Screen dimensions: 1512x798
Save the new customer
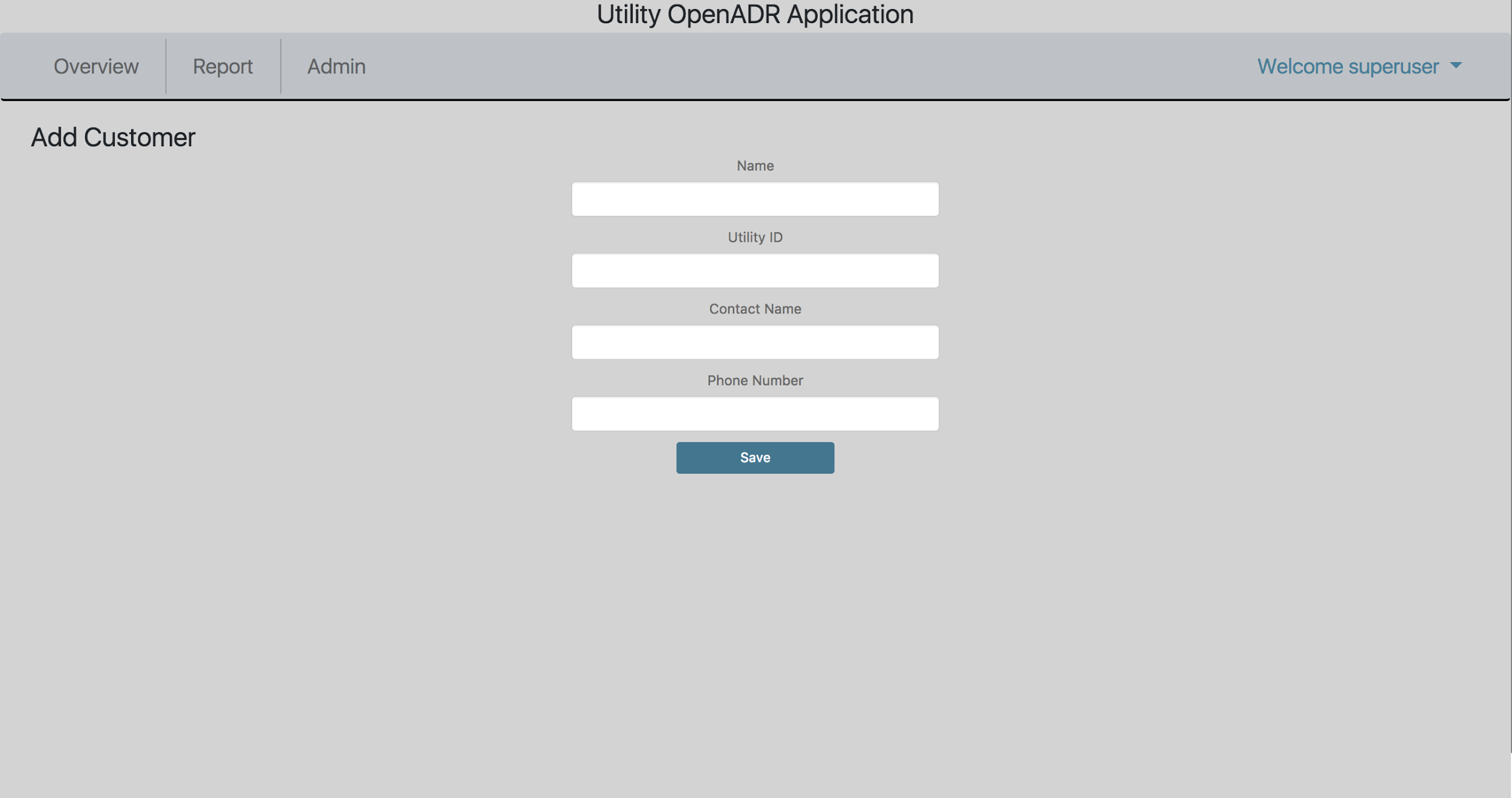point(755,458)
